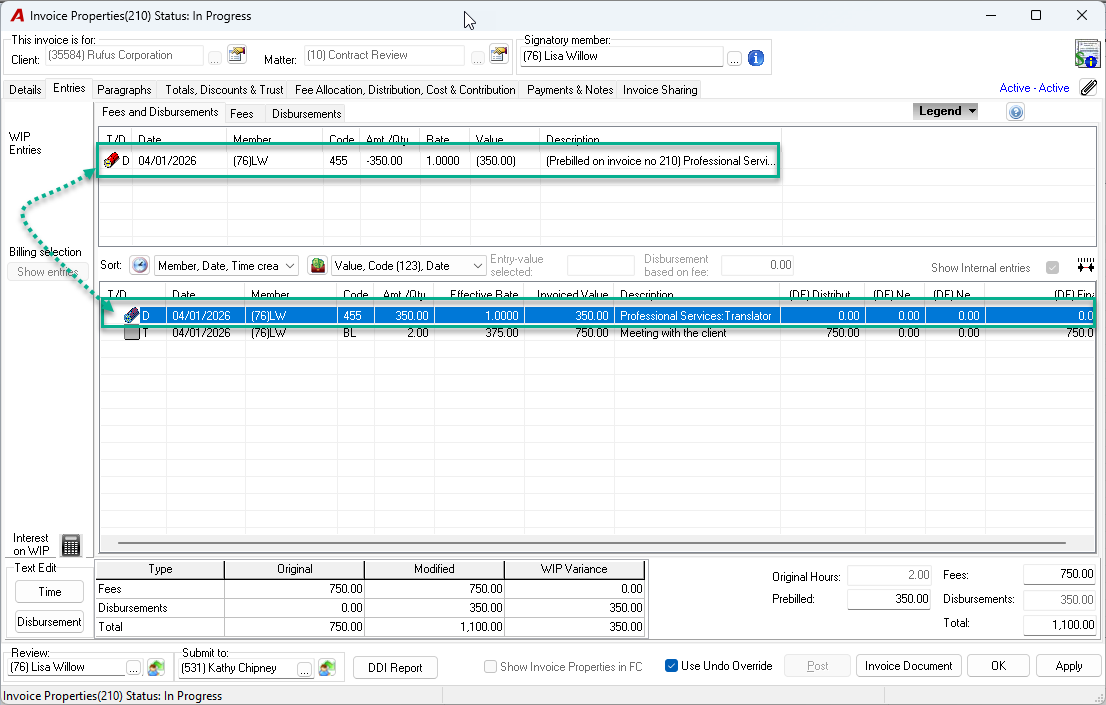Viewport: 1106px width, 705px height.
Task: Click the Time text edit button
Action: [49, 591]
